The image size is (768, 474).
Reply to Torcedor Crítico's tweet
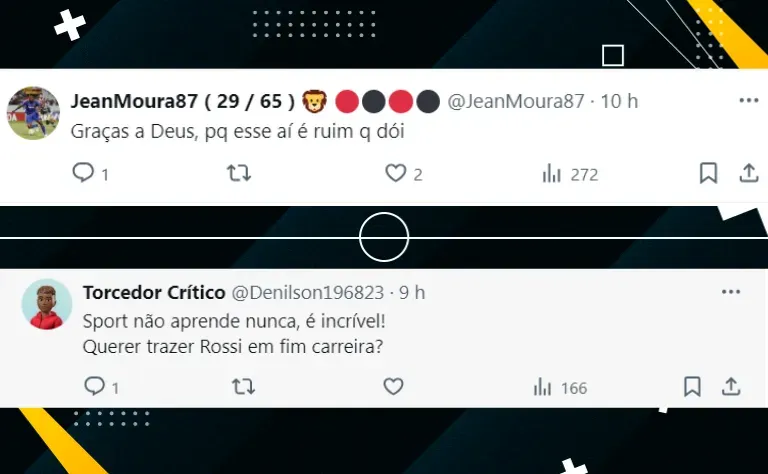[94, 386]
